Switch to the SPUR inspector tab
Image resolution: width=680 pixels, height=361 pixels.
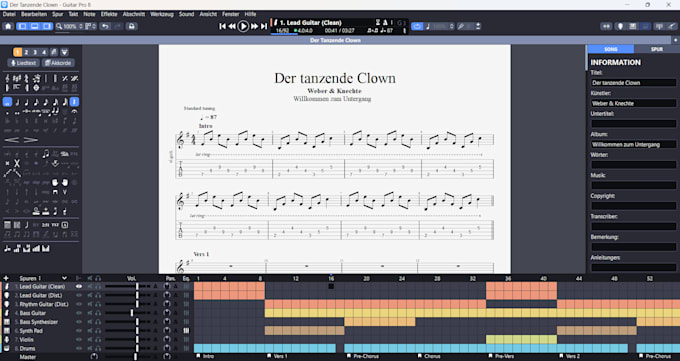(x=657, y=49)
